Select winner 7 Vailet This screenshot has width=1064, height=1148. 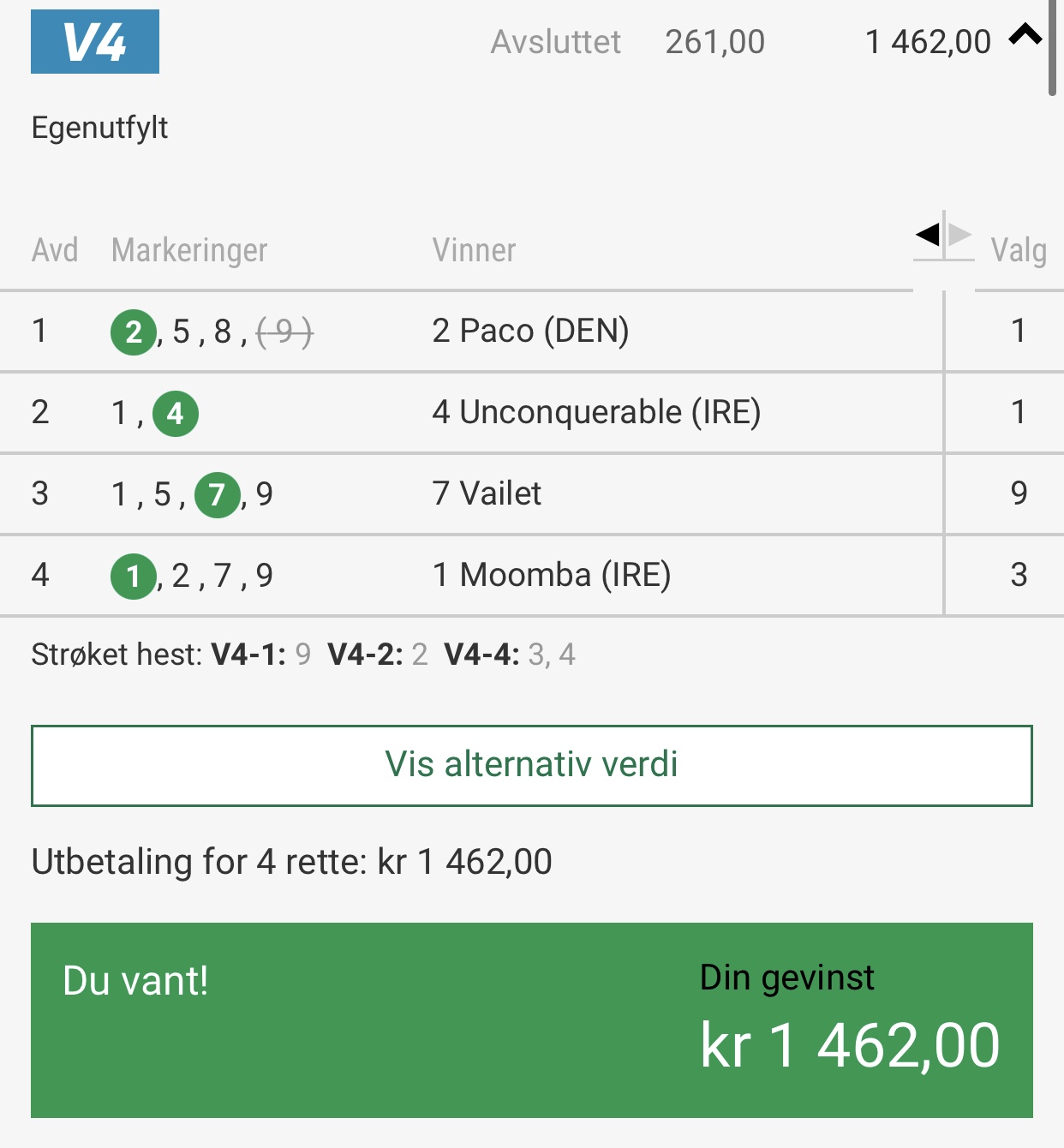pos(487,493)
